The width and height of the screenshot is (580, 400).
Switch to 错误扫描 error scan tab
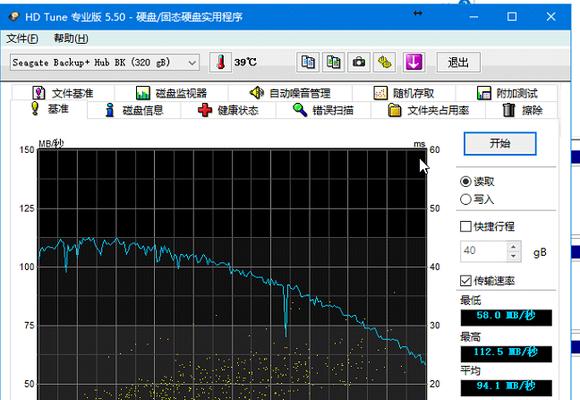click(x=323, y=110)
